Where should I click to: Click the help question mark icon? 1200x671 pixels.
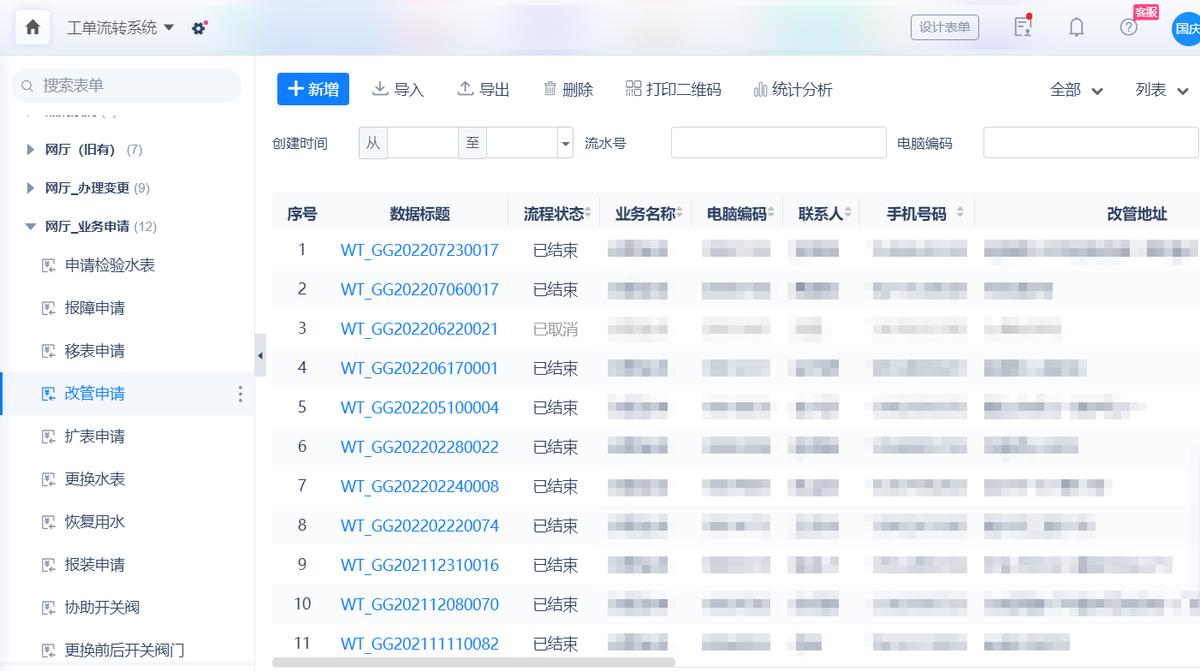coord(1128,27)
